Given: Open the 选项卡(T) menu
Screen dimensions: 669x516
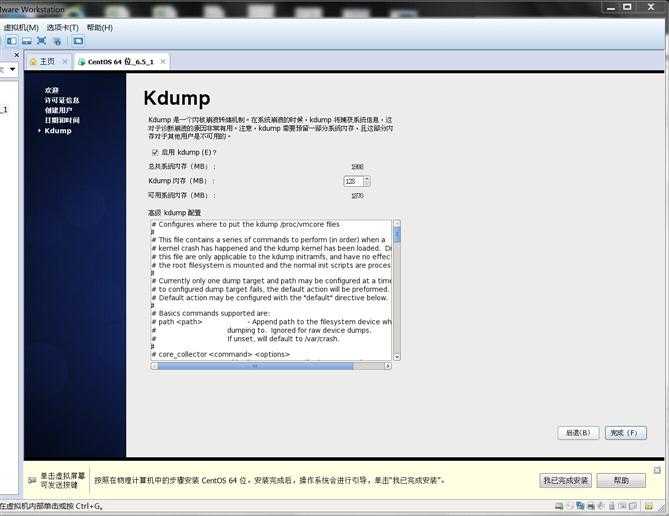Looking at the screenshot, I should [x=63, y=28].
